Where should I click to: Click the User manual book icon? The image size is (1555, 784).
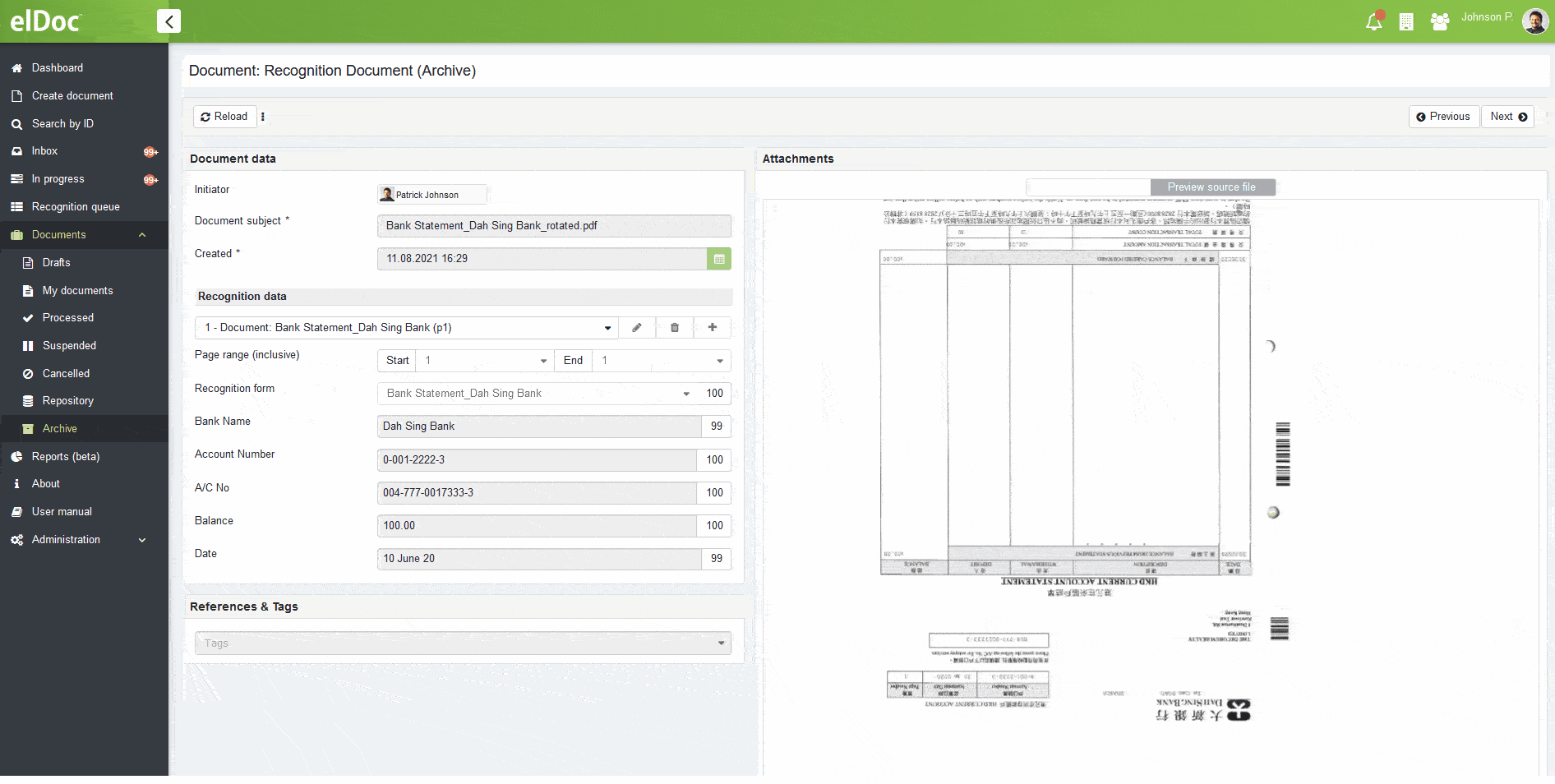tap(16, 512)
